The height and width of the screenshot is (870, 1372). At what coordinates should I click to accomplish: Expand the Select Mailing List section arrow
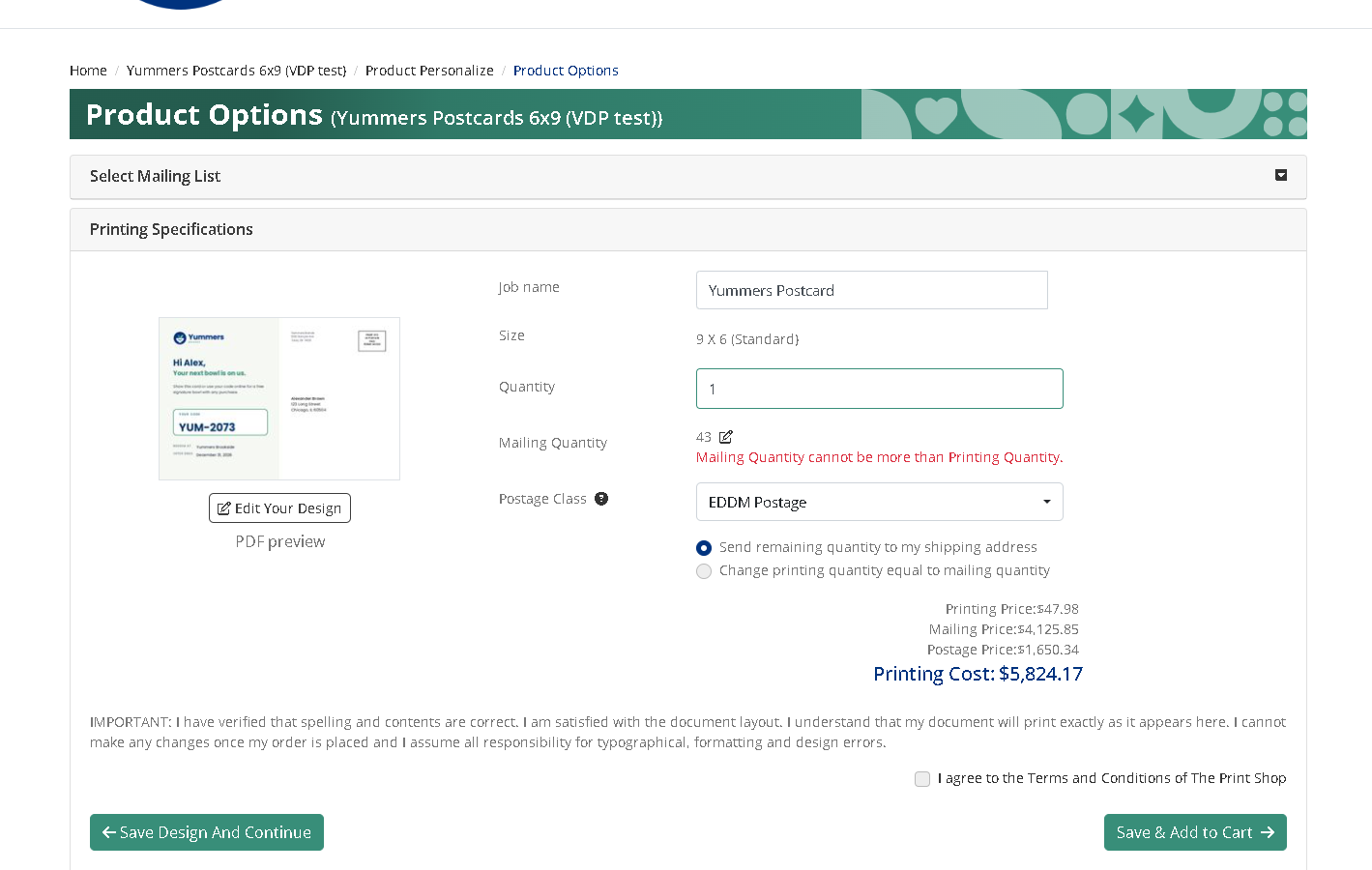pyautogui.click(x=1281, y=175)
